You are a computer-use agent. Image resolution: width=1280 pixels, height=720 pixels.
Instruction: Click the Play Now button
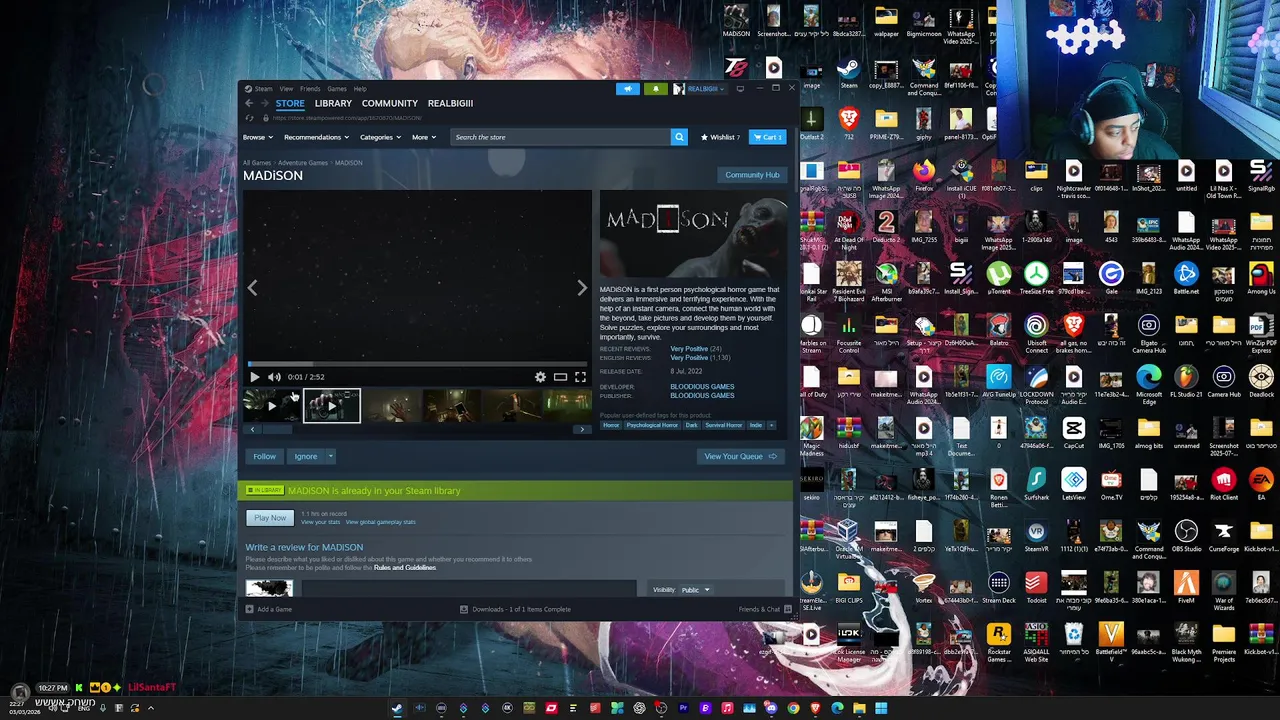pos(270,518)
